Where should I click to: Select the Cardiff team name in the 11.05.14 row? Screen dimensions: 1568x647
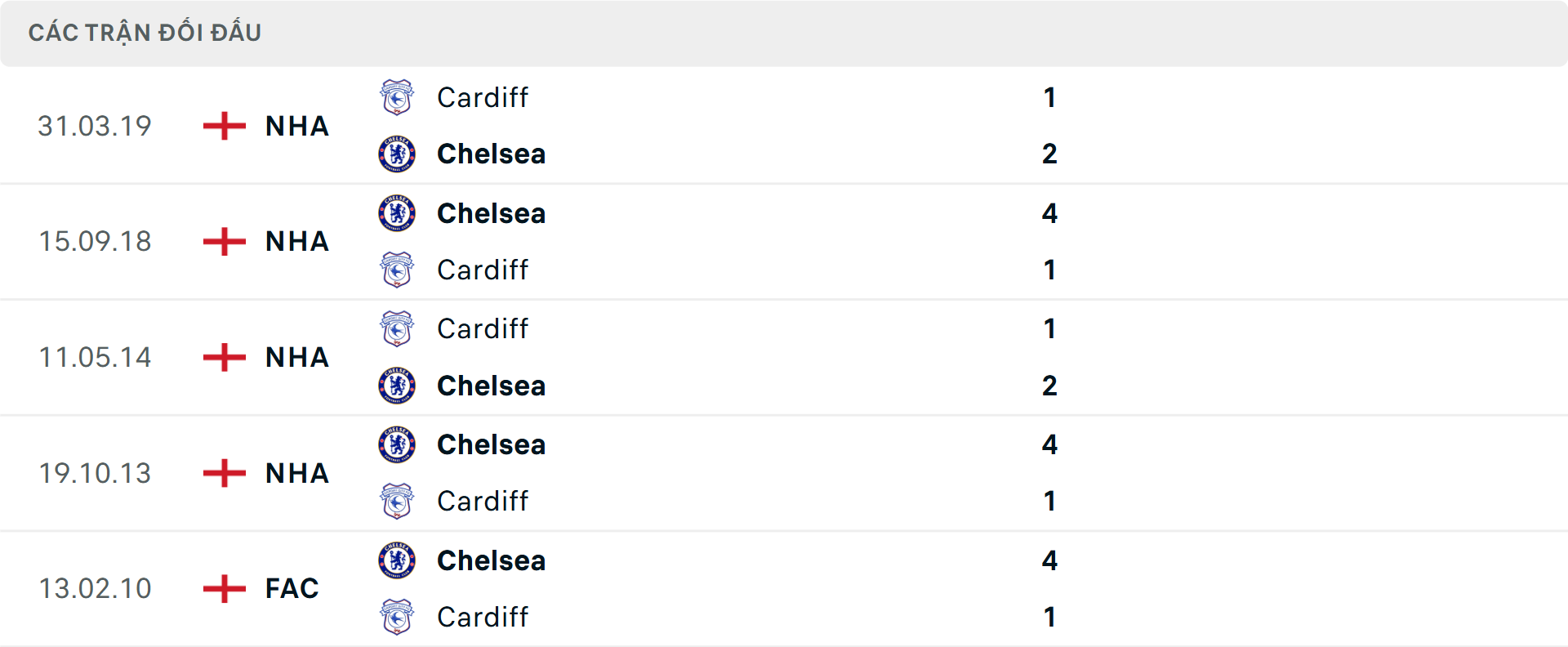(x=482, y=329)
